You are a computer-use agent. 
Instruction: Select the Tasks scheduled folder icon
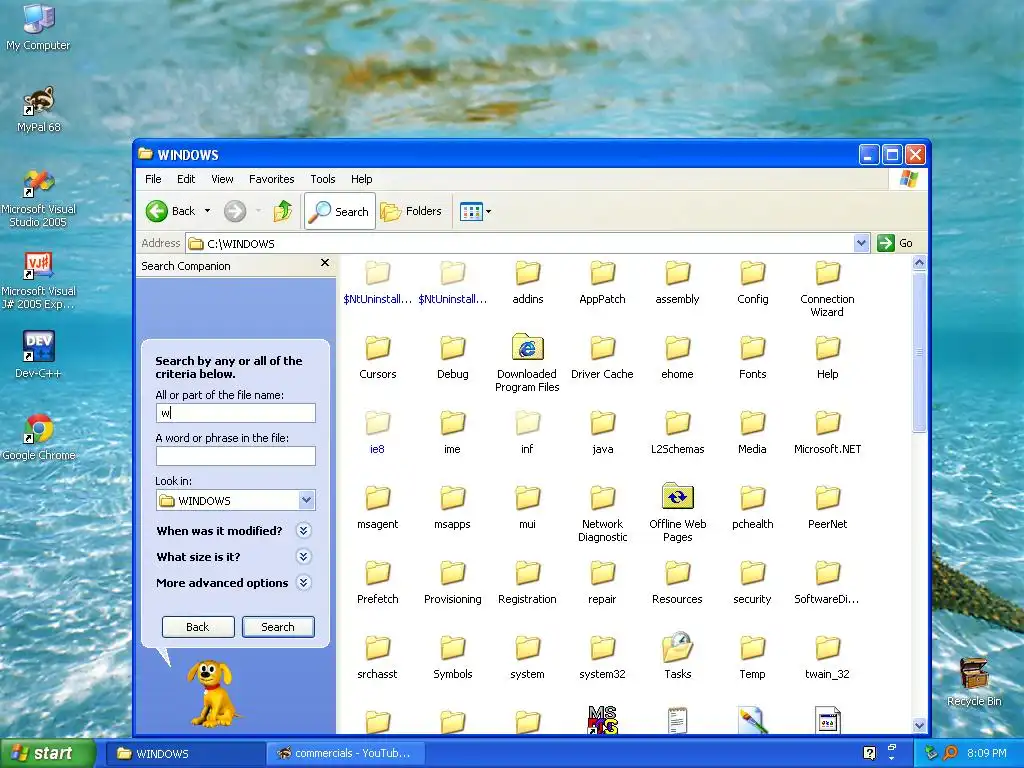tap(677, 656)
